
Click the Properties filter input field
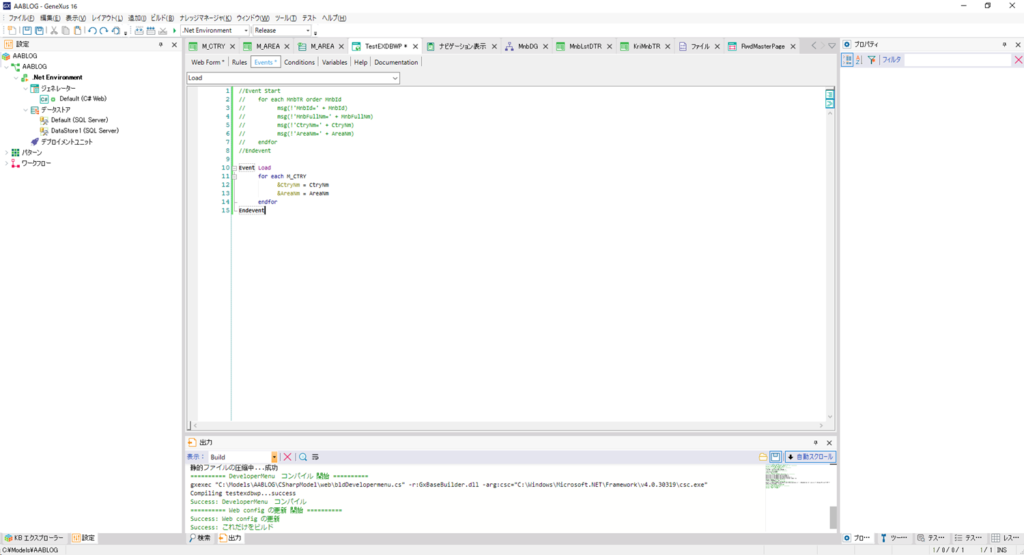957,60
